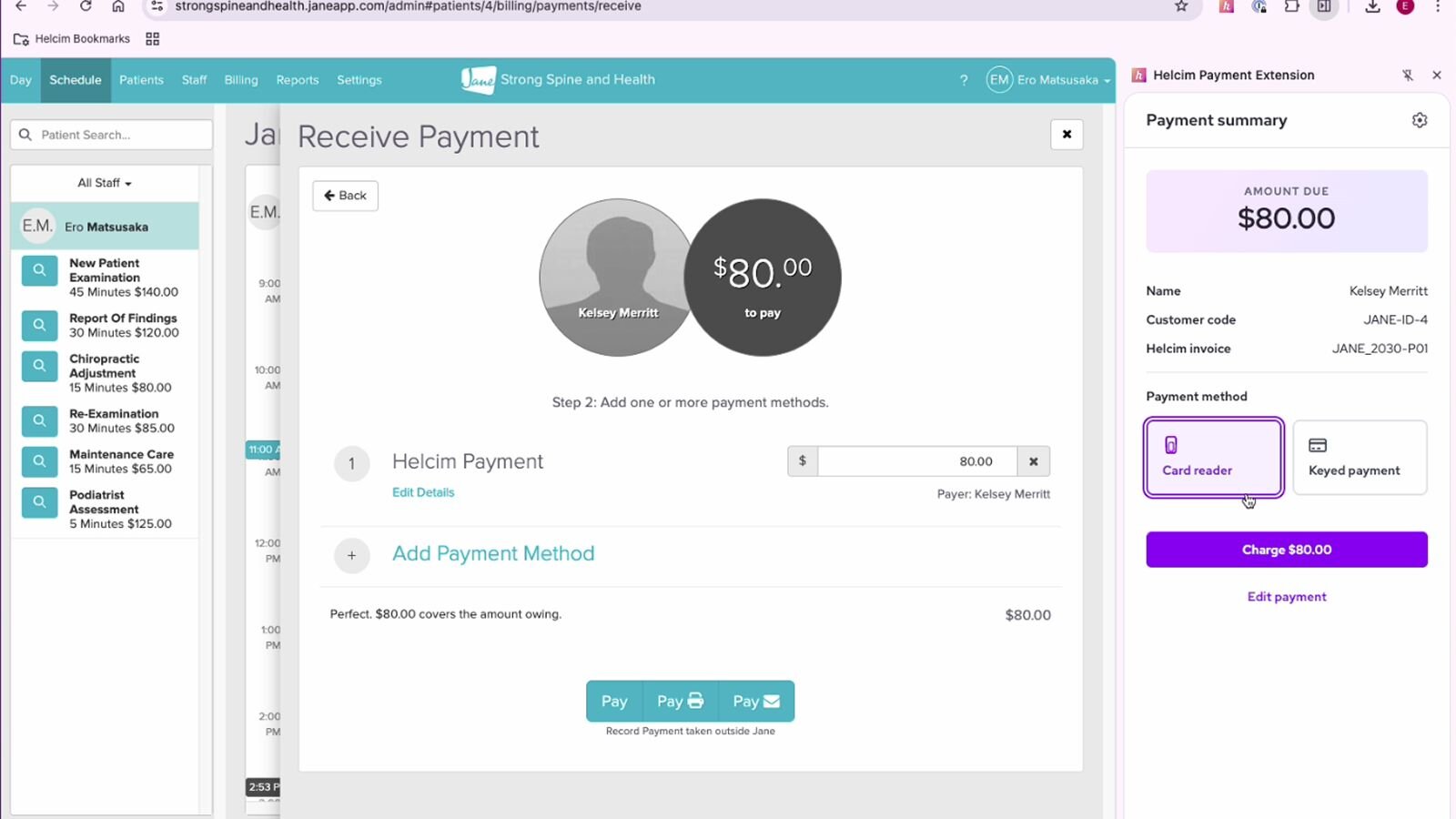
Task: Open the Billing tab
Action: (241, 80)
